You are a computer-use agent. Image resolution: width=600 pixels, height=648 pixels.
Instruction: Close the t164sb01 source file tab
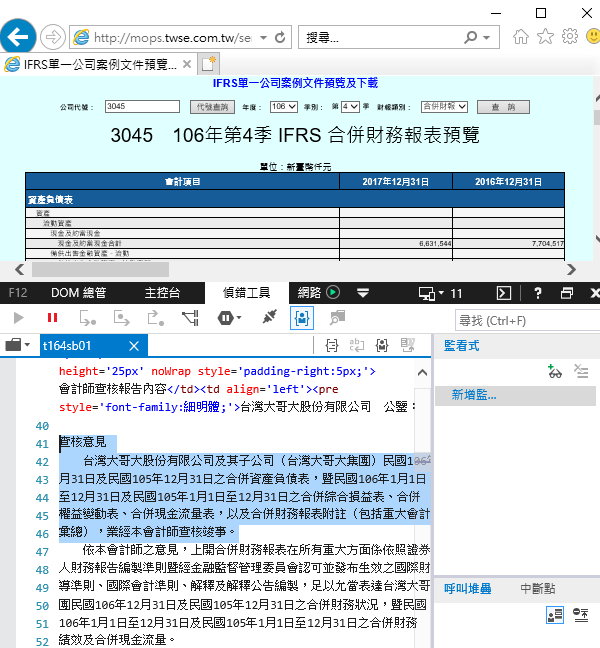(134, 346)
